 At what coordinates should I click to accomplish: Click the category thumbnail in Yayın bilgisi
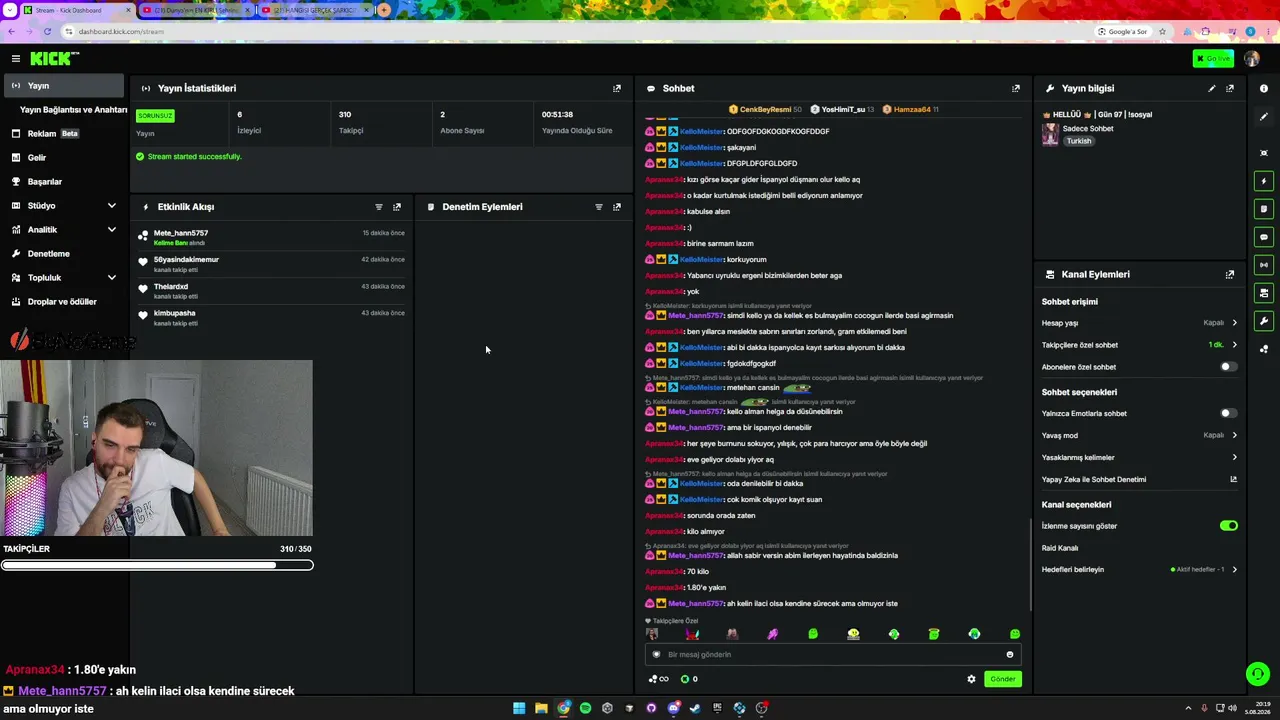click(1050, 135)
